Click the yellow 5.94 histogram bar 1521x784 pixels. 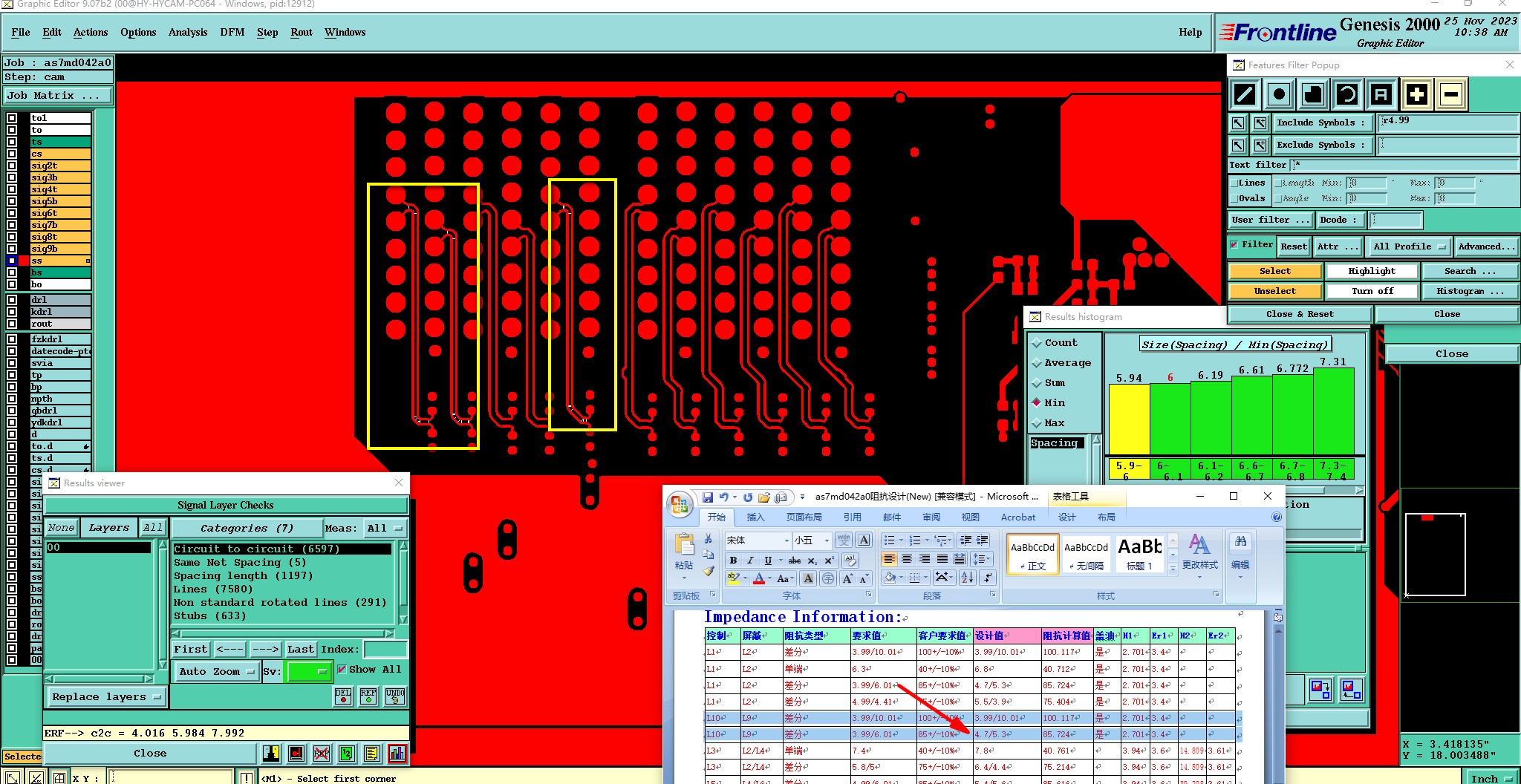[x=1129, y=419]
